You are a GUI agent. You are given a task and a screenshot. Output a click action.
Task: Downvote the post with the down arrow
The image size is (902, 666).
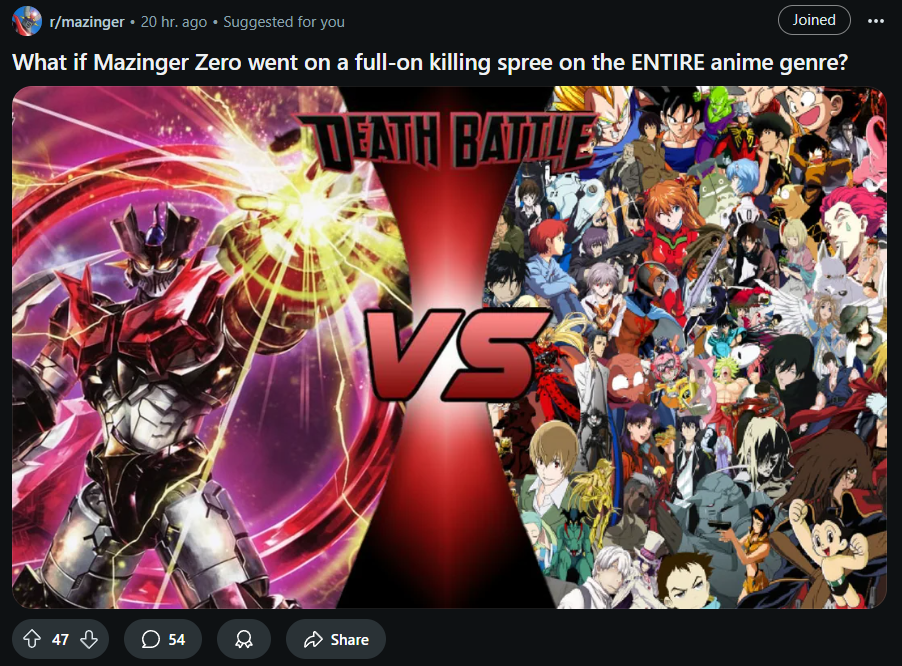point(89,639)
